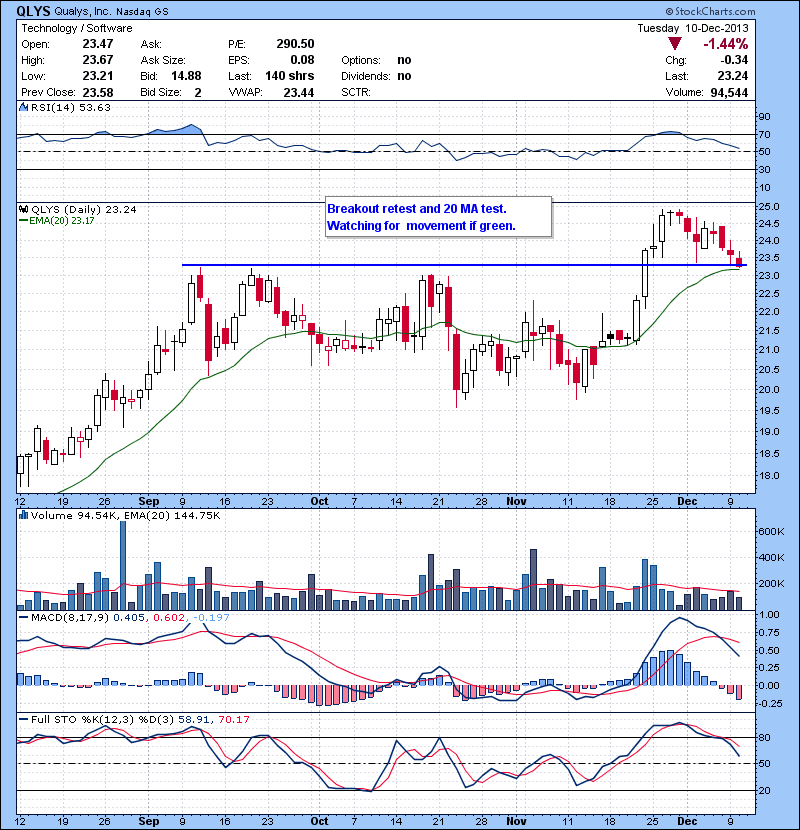This screenshot has width=800, height=830.
Task: Click the Dividends label
Action: (x=366, y=76)
